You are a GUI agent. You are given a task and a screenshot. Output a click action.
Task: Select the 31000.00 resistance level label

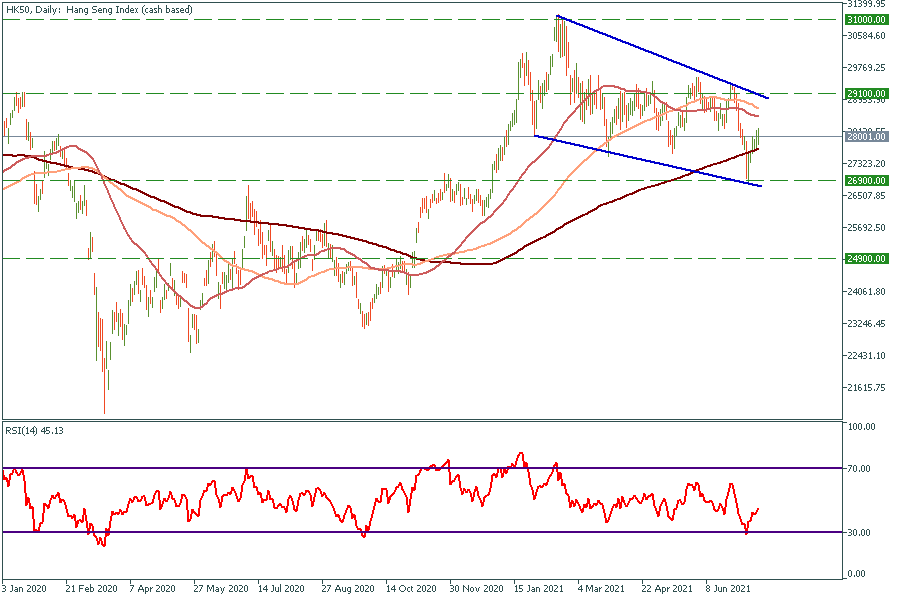[866, 19]
